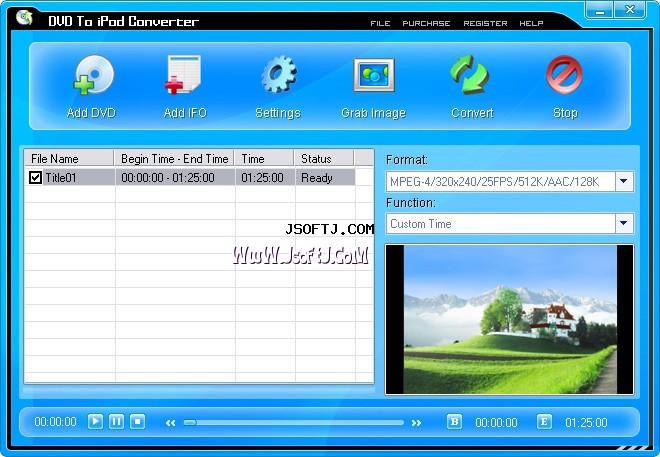Click the Grab Image picture icon
This screenshot has height=457, width=660.
374,75
